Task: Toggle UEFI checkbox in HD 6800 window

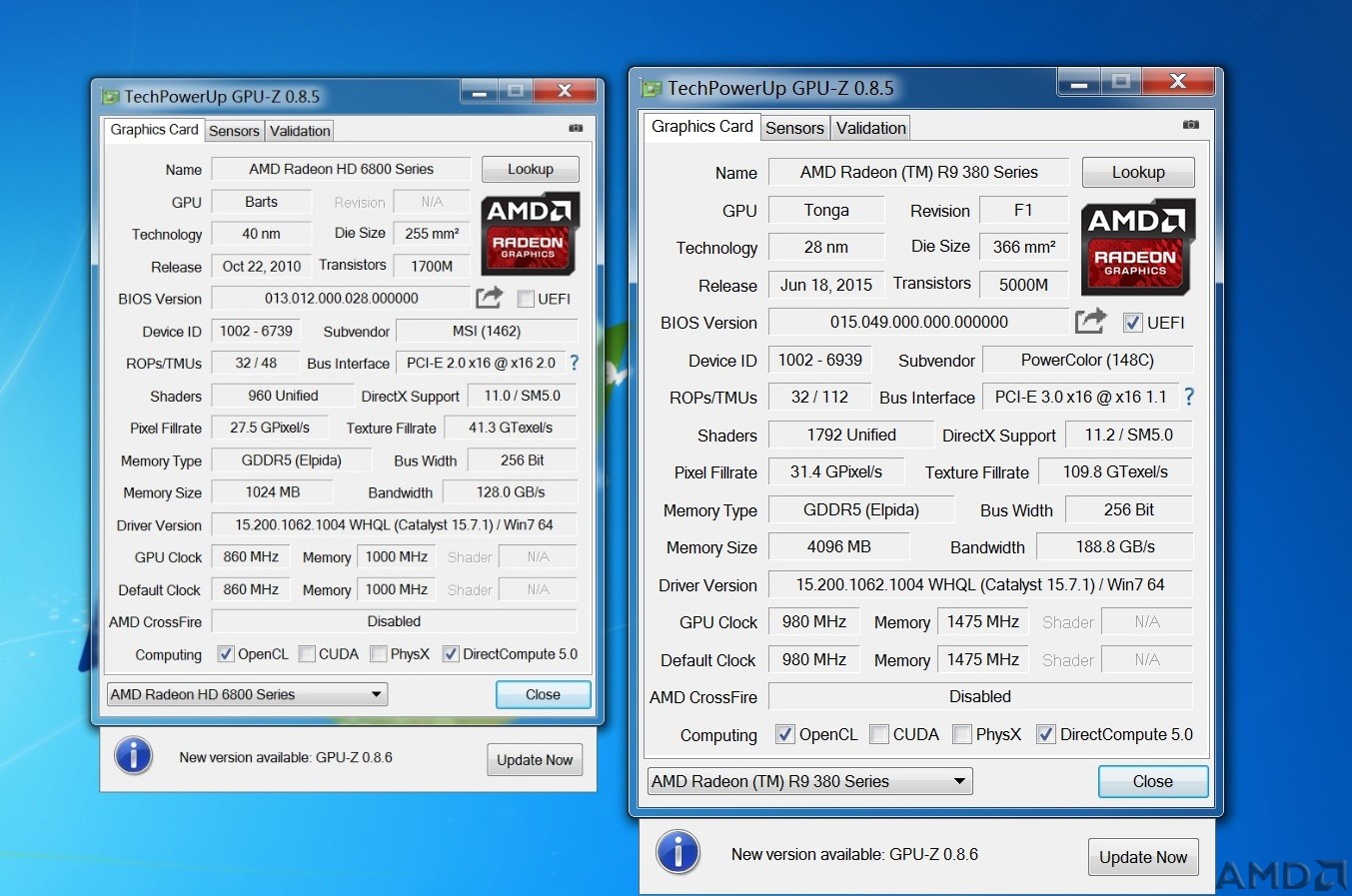Action: coord(526,299)
